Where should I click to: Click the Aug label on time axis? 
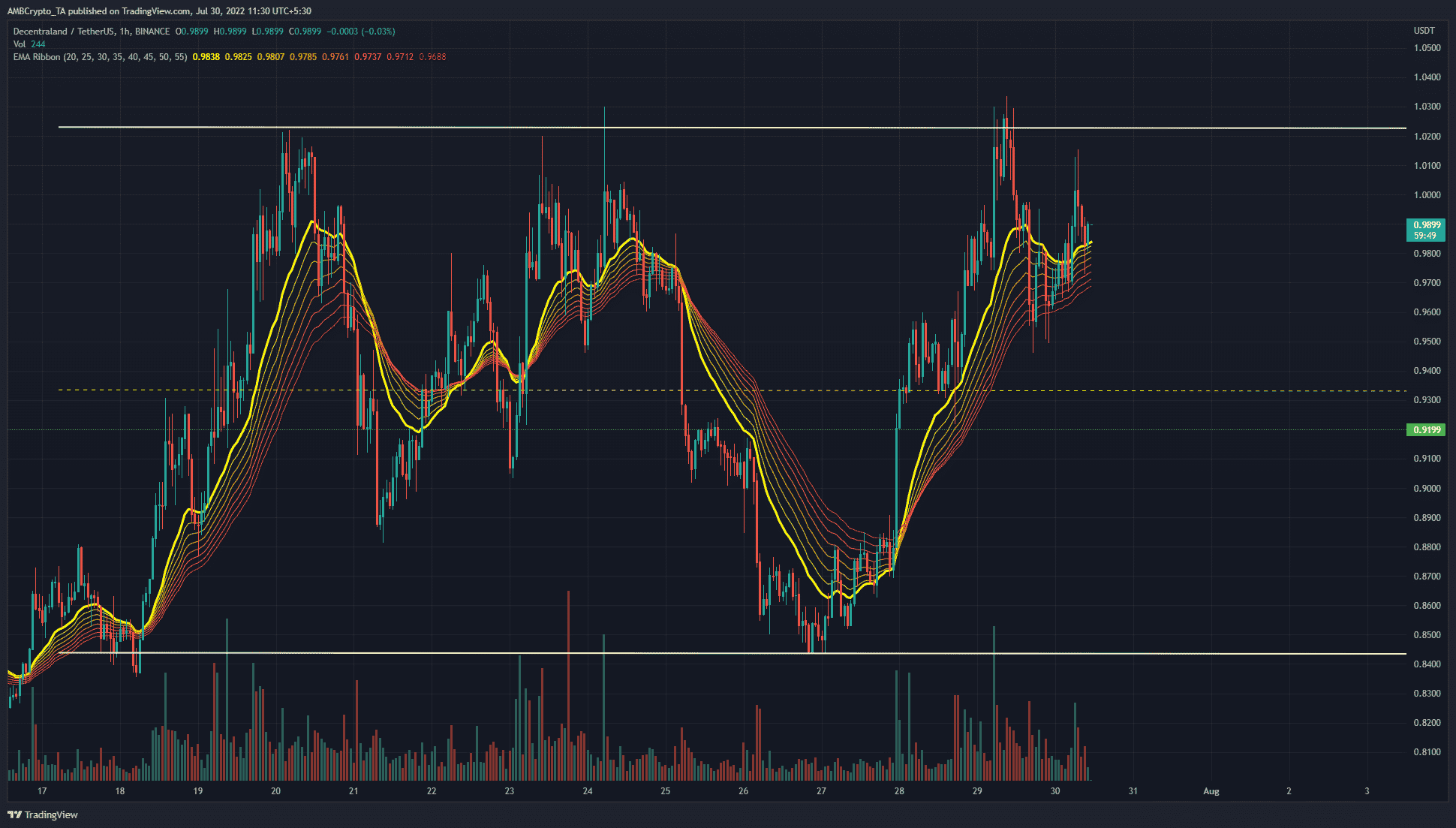coord(1211,791)
